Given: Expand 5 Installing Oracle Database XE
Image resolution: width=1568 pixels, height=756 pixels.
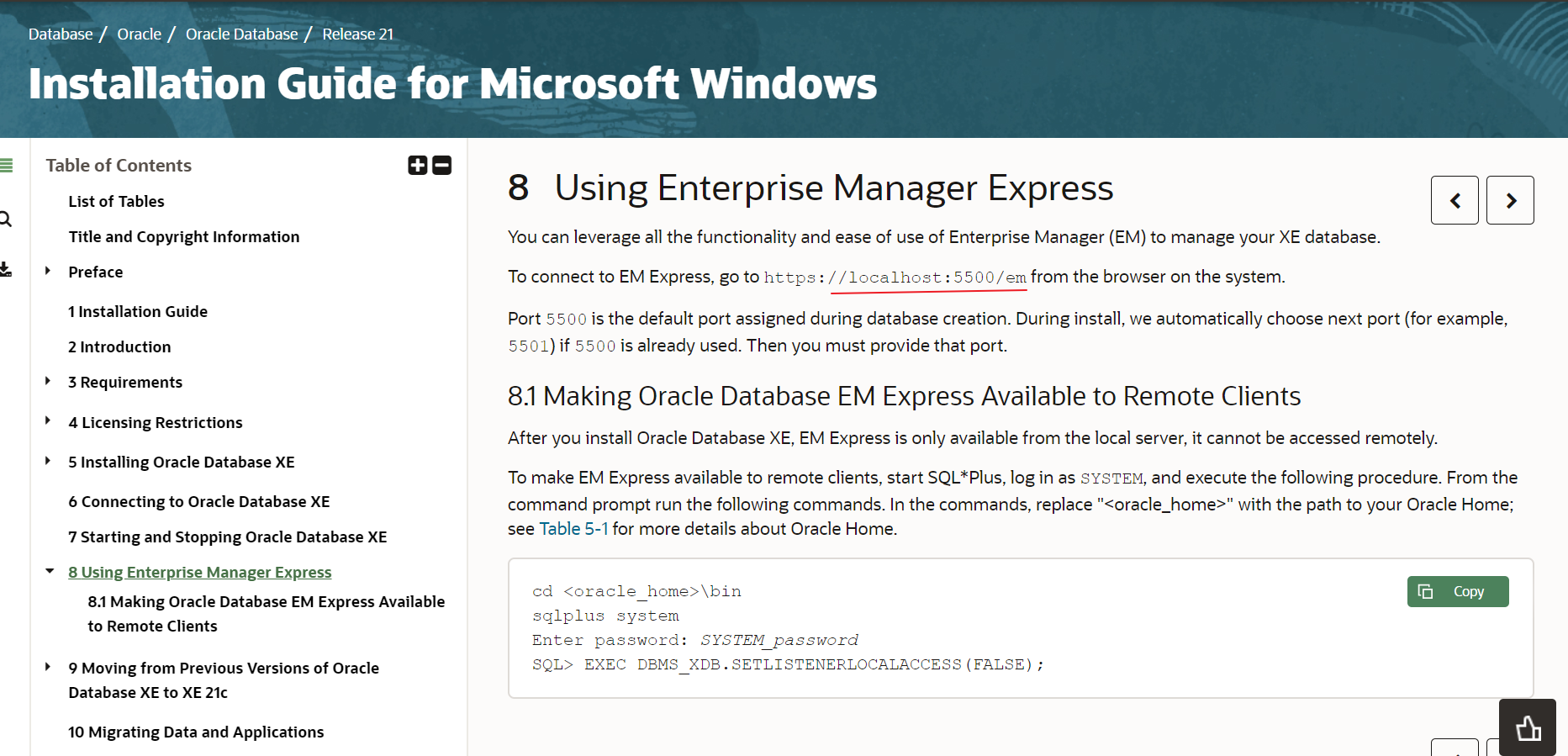Looking at the screenshot, I should [48, 461].
